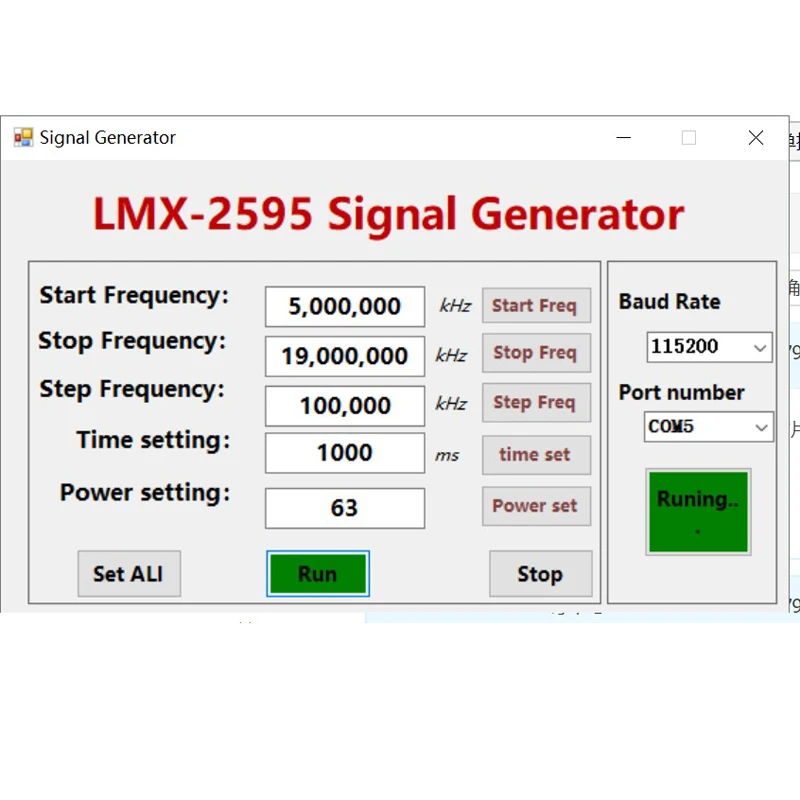This screenshot has height=800, width=800.
Task: Click the Stop Freq button
Action: point(536,353)
